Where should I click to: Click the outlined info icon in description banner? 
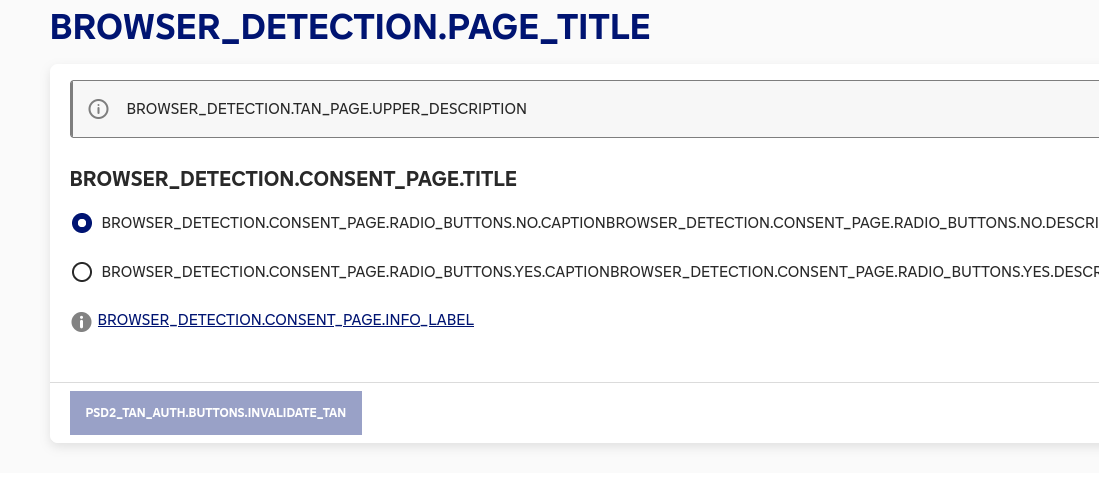(x=98, y=109)
